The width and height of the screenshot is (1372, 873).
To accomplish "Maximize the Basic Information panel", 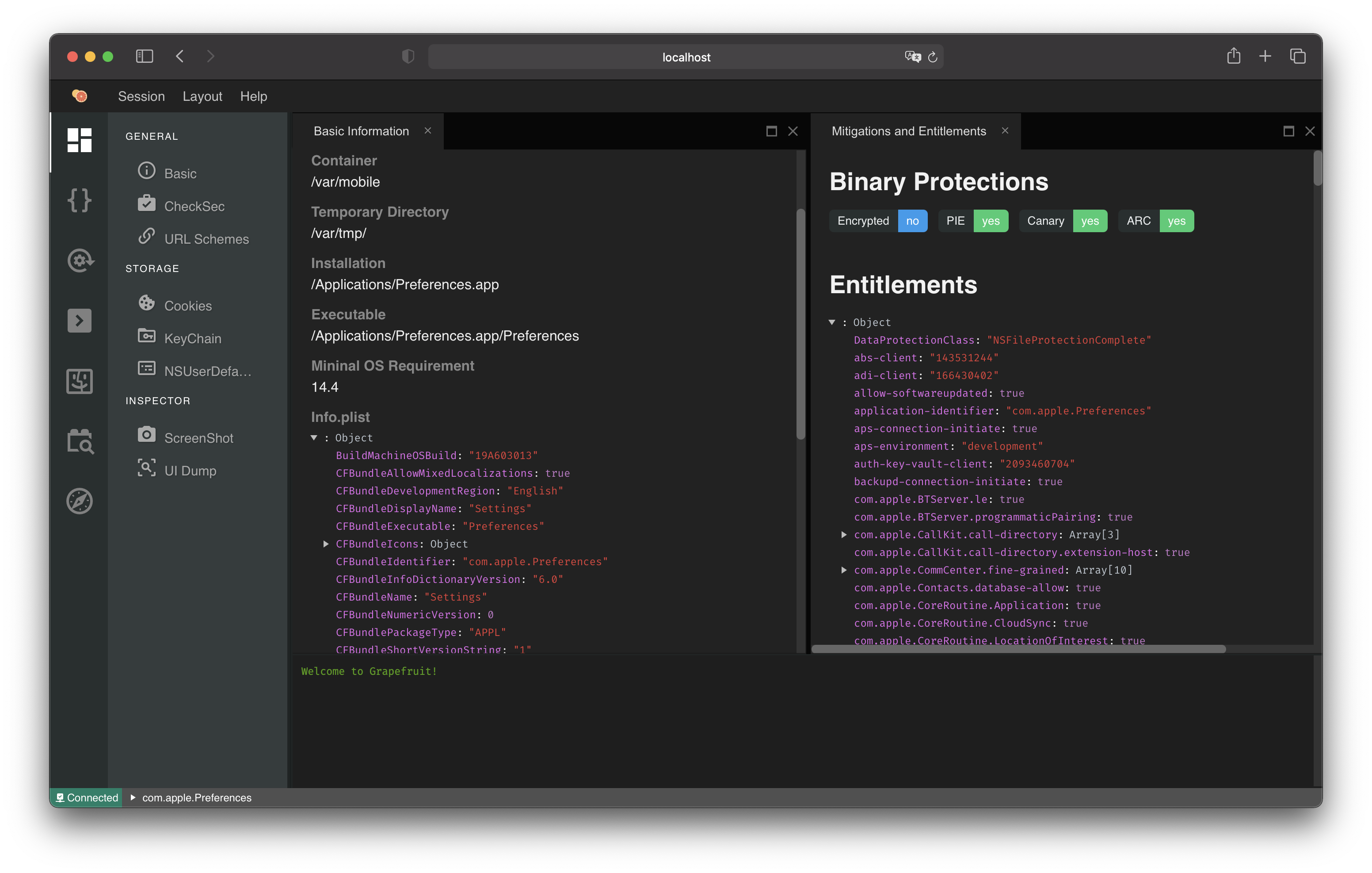I will coord(771,131).
